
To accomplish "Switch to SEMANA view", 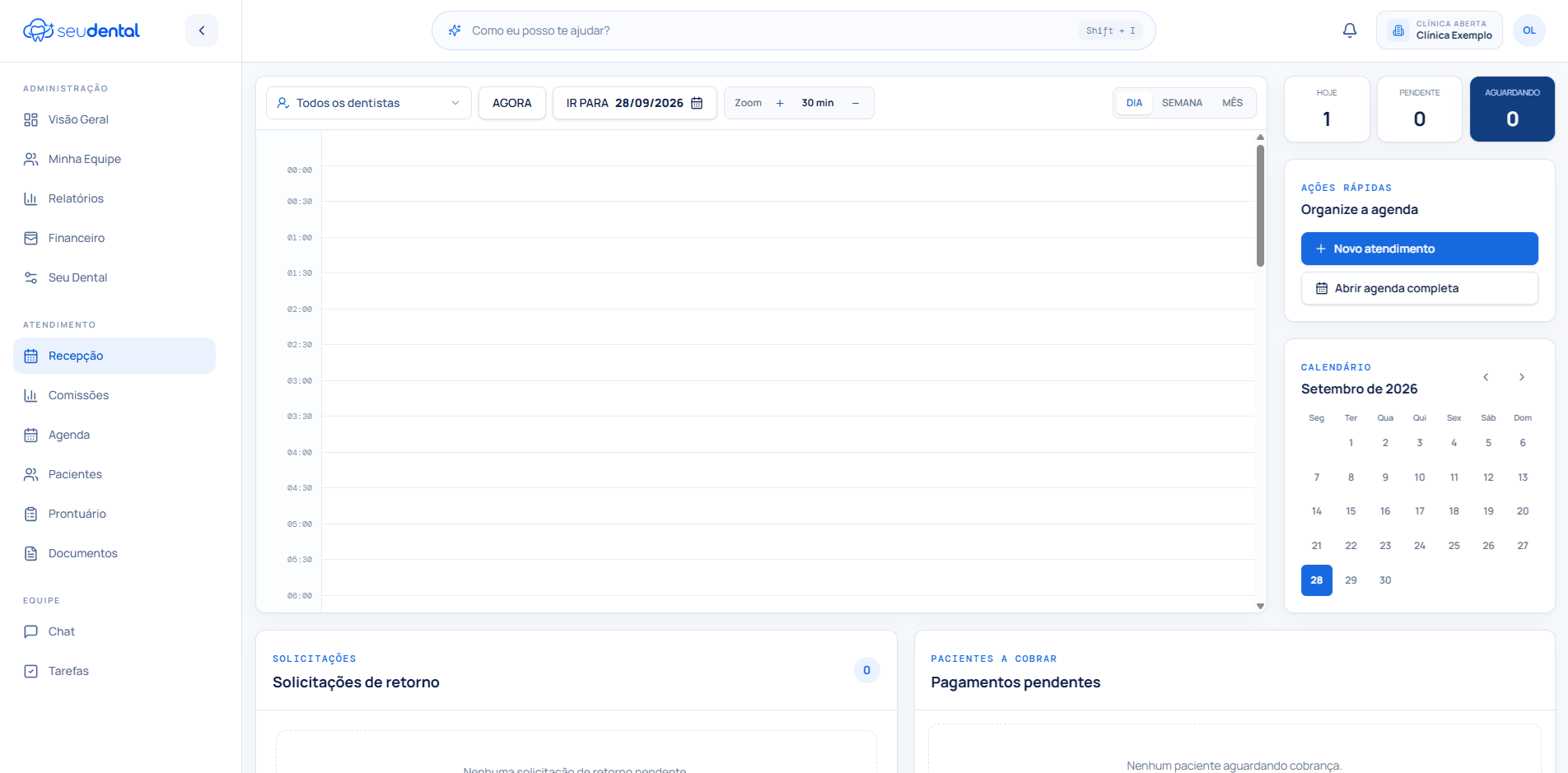I will click(1182, 103).
